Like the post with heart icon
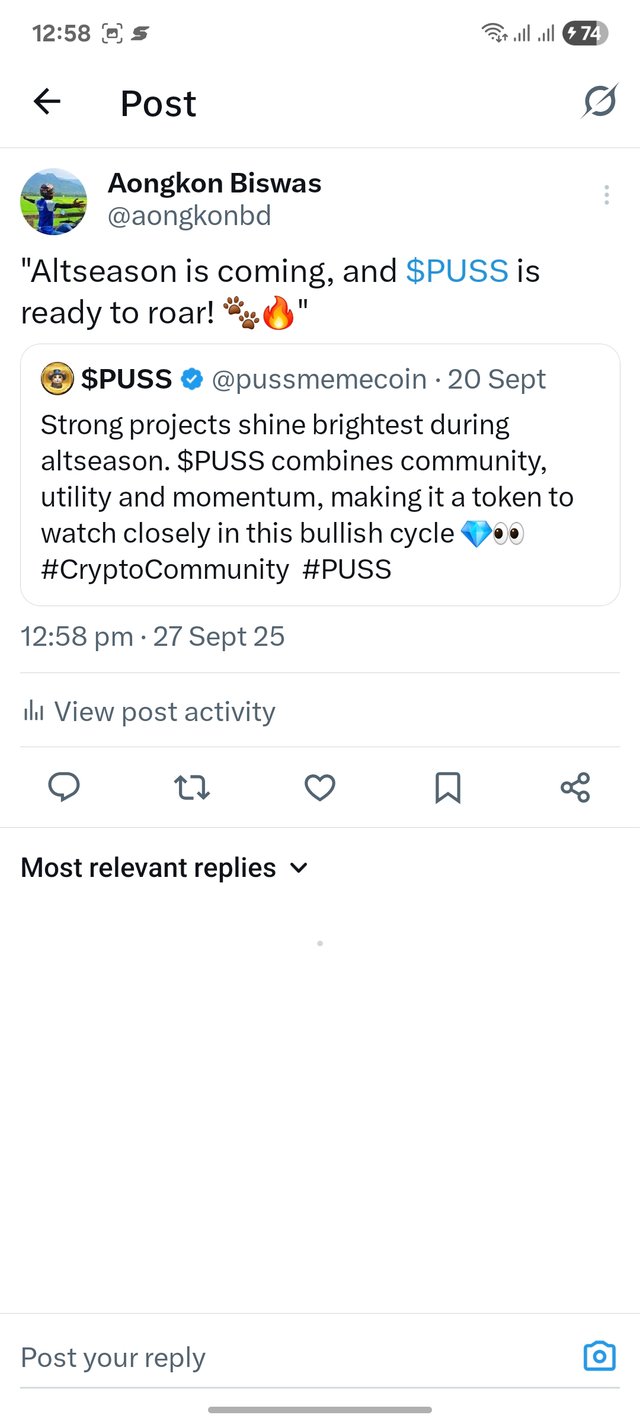Screen dimensions: 640x1422 (x=319, y=788)
